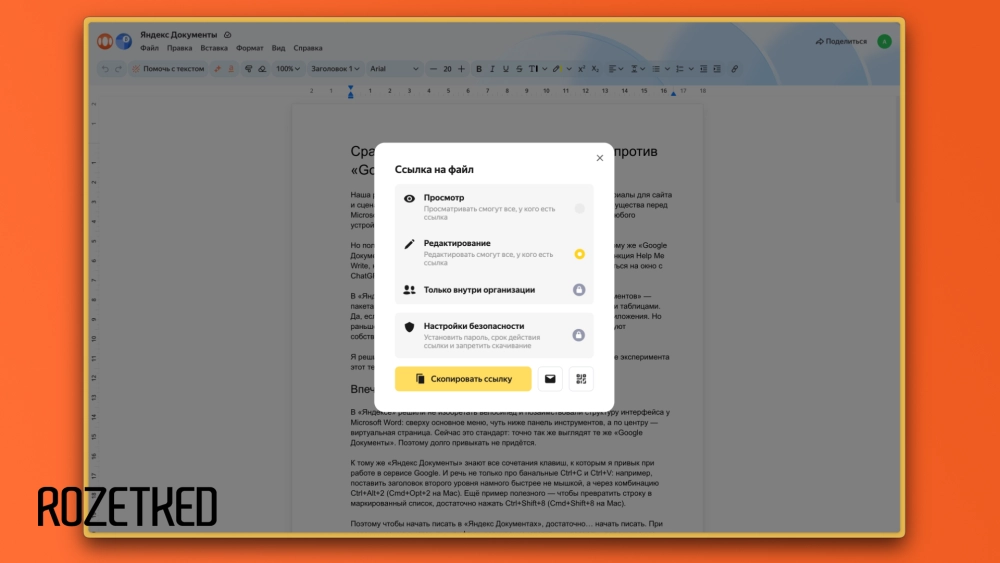Redo the last action
This screenshot has height=563, width=1000.
pyautogui.click(x=119, y=69)
